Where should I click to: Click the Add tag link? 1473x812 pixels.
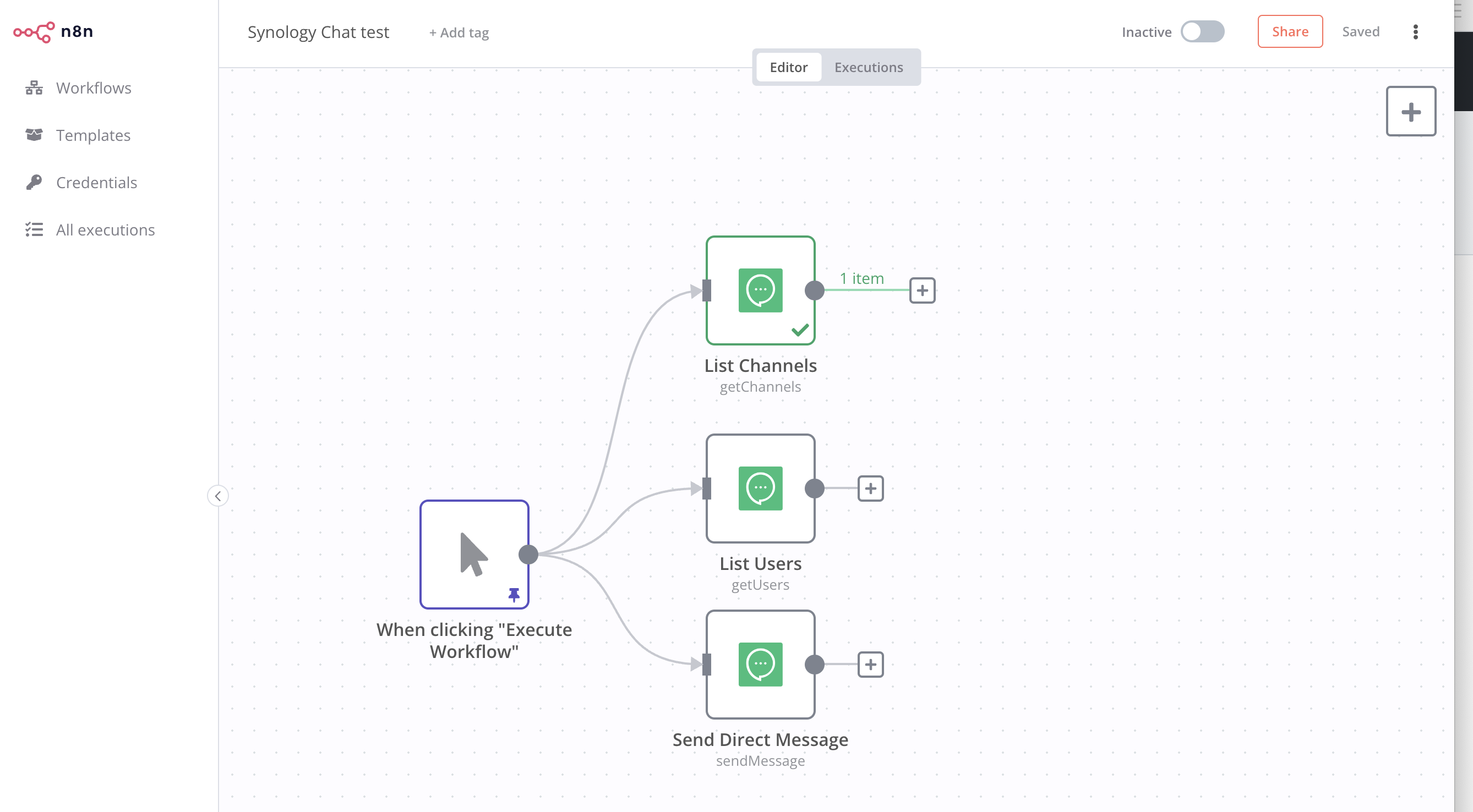[459, 33]
